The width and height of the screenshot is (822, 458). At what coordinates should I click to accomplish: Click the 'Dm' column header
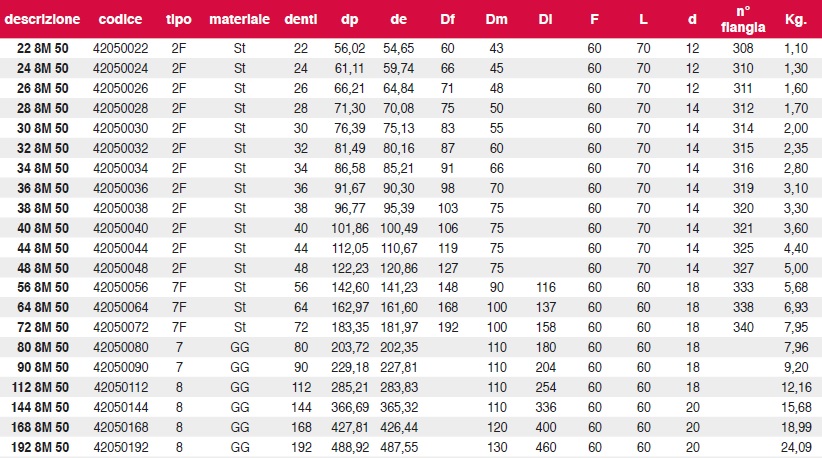(x=496, y=19)
